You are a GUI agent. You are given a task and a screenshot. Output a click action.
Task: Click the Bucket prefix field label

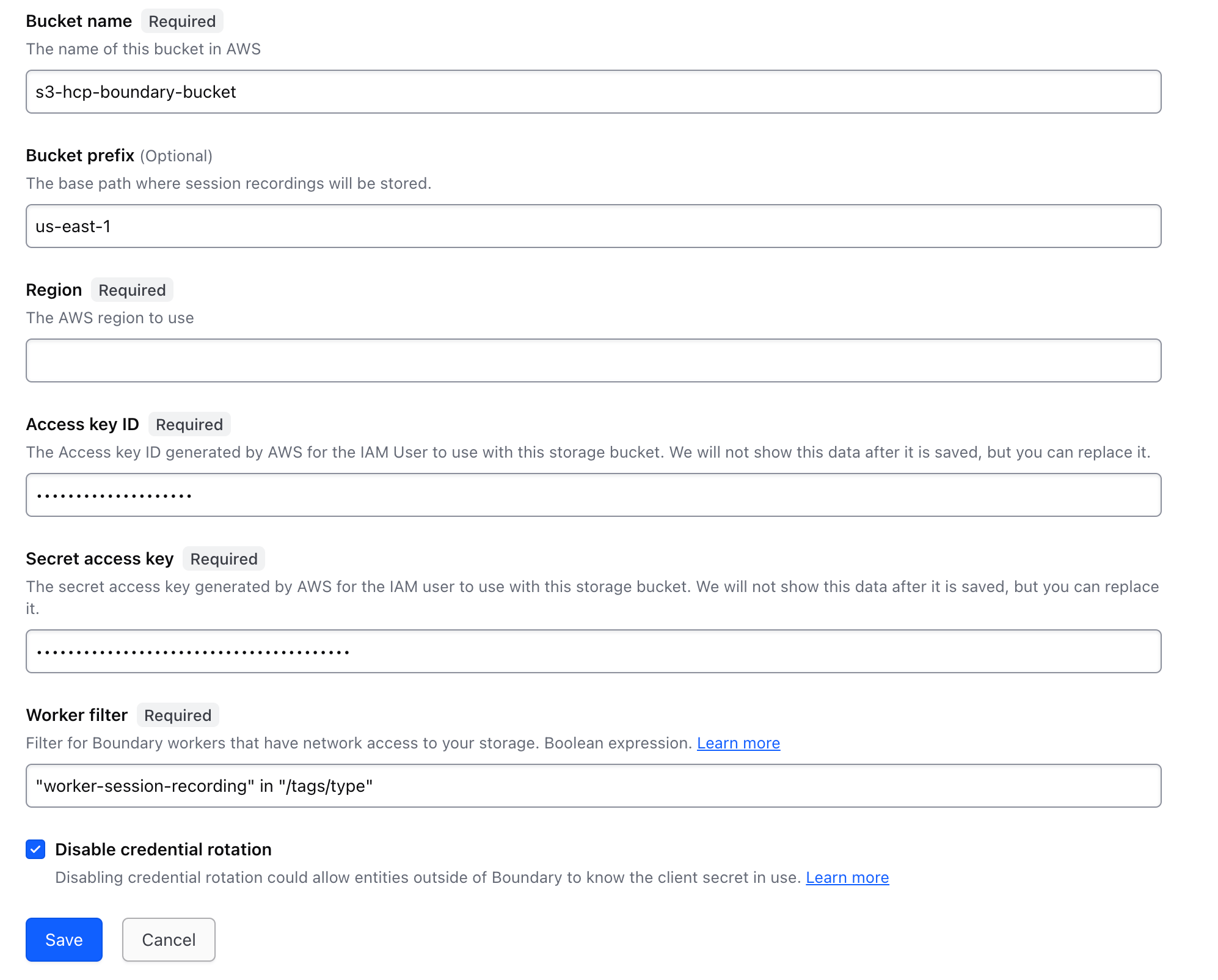pos(80,156)
